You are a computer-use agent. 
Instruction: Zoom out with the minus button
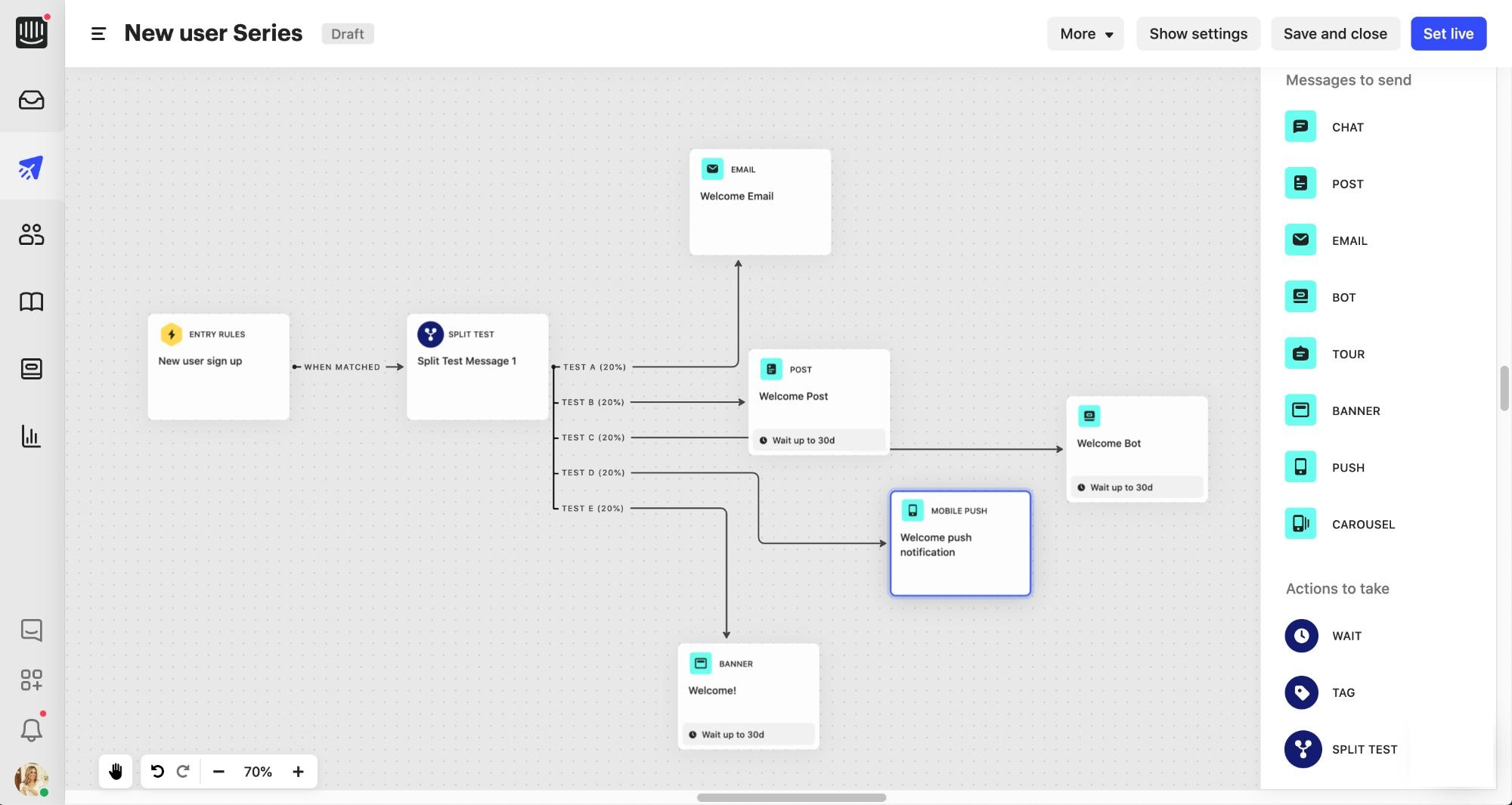pos(218,771)
